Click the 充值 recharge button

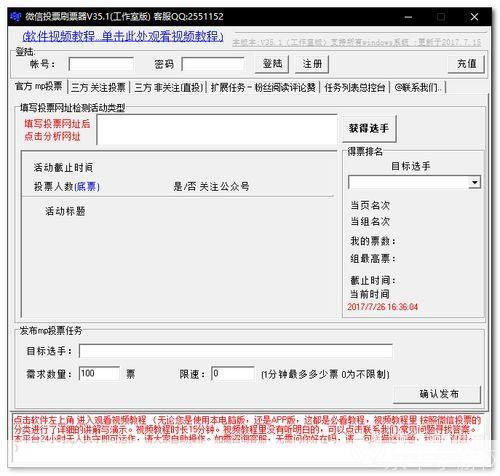[466, 63]
